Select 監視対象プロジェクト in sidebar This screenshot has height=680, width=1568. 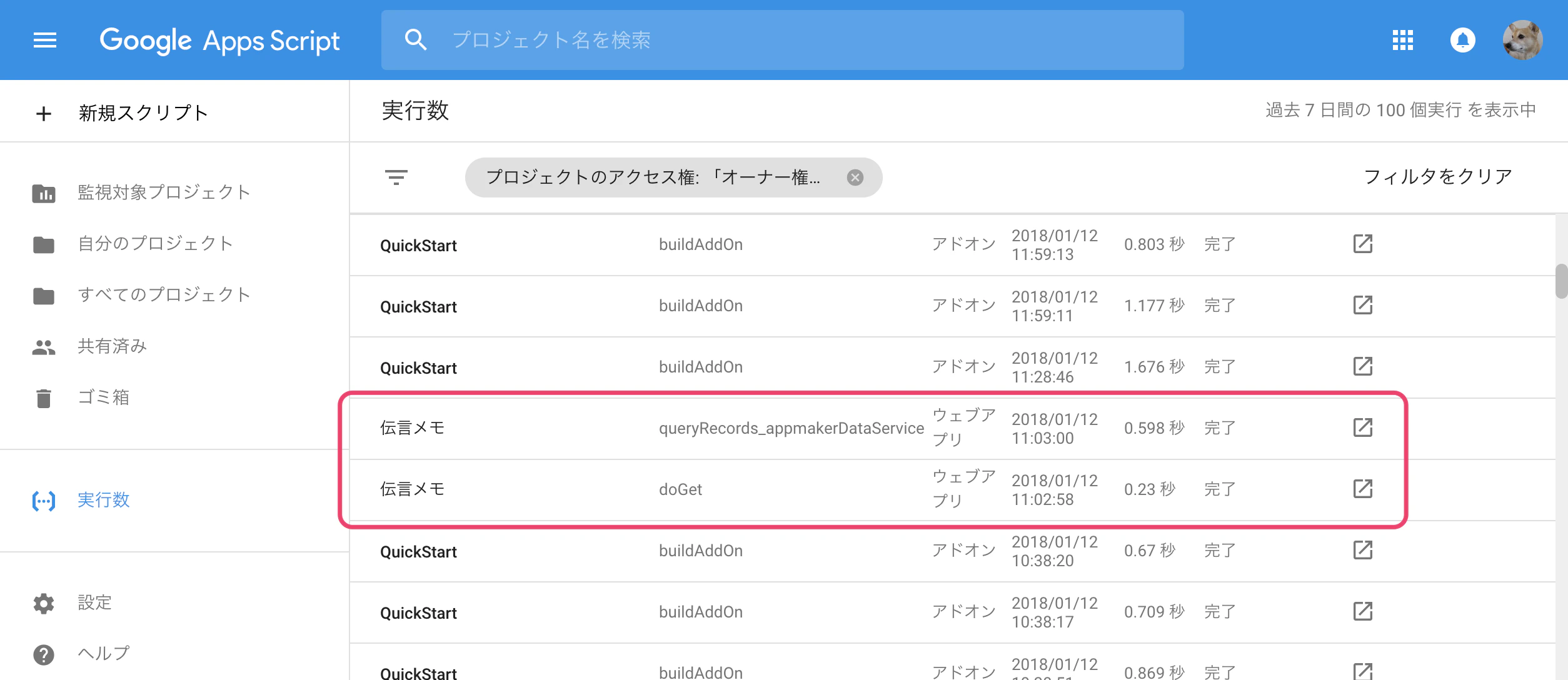click(x=164, y=192)
